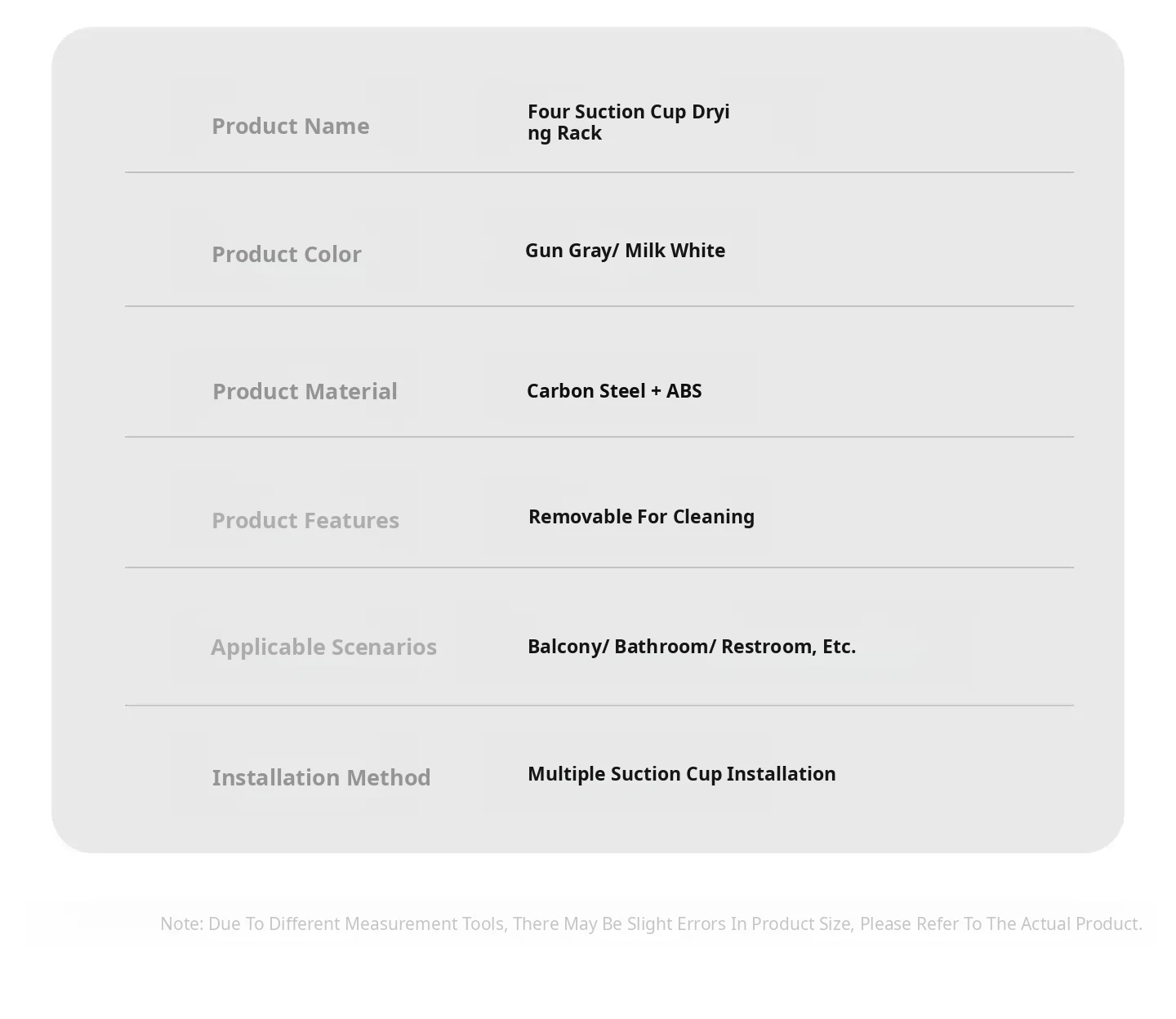Click the divider line below Product Name row

(599, 172)
